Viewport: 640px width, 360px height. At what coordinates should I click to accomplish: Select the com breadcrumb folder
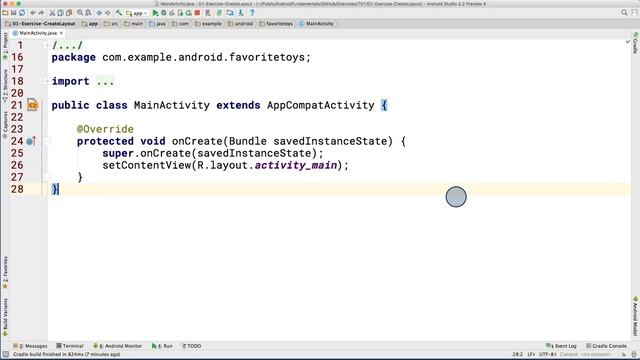180,24
